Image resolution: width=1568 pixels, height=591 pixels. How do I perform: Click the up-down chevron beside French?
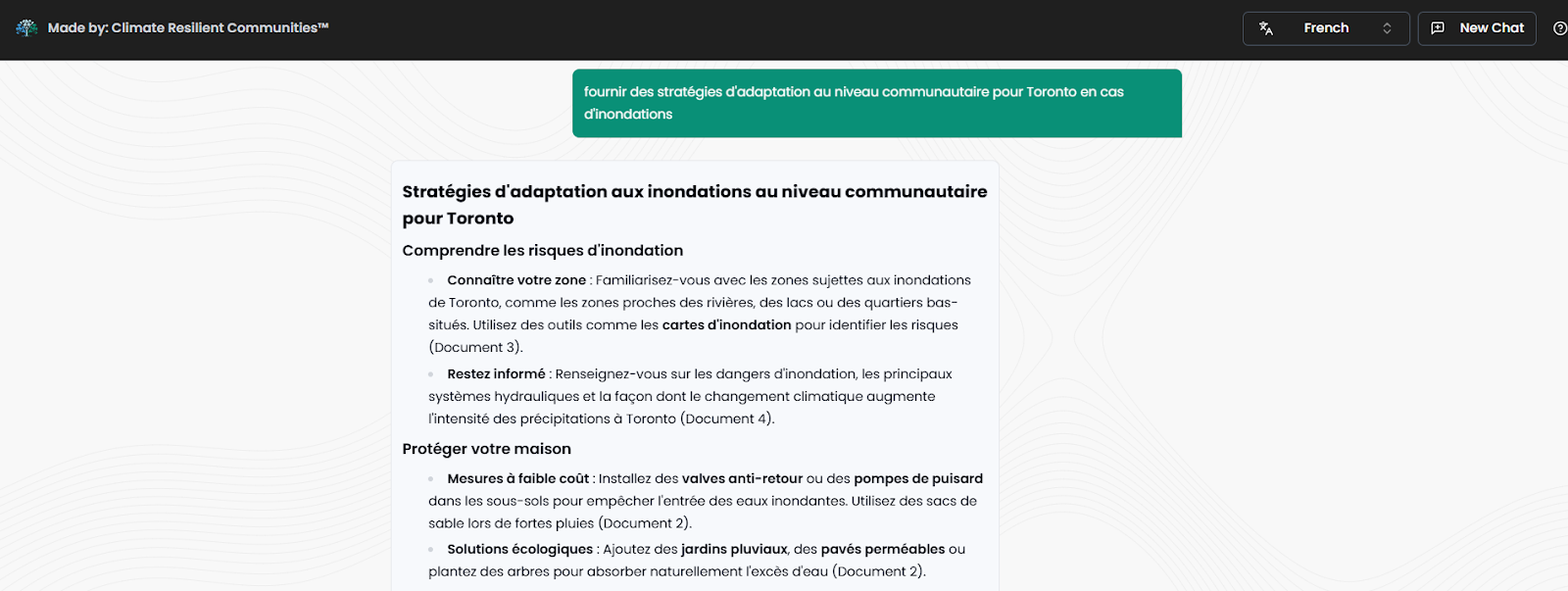point(1387,28)
